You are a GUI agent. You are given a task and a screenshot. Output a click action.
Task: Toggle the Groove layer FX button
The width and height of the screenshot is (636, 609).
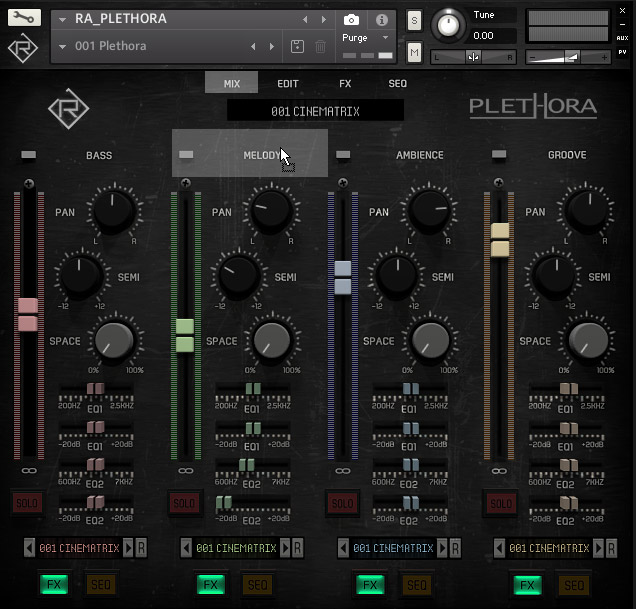coord(527,585)
